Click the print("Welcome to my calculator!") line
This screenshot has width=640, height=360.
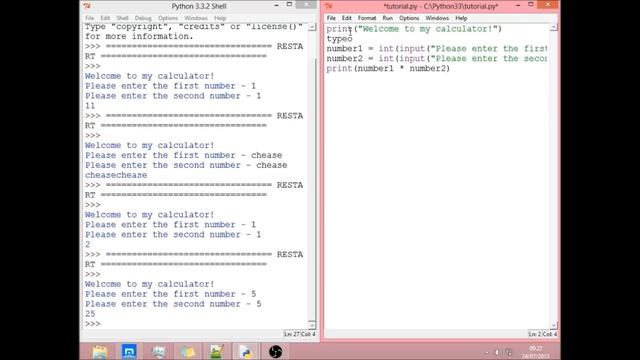coord(414,29)
